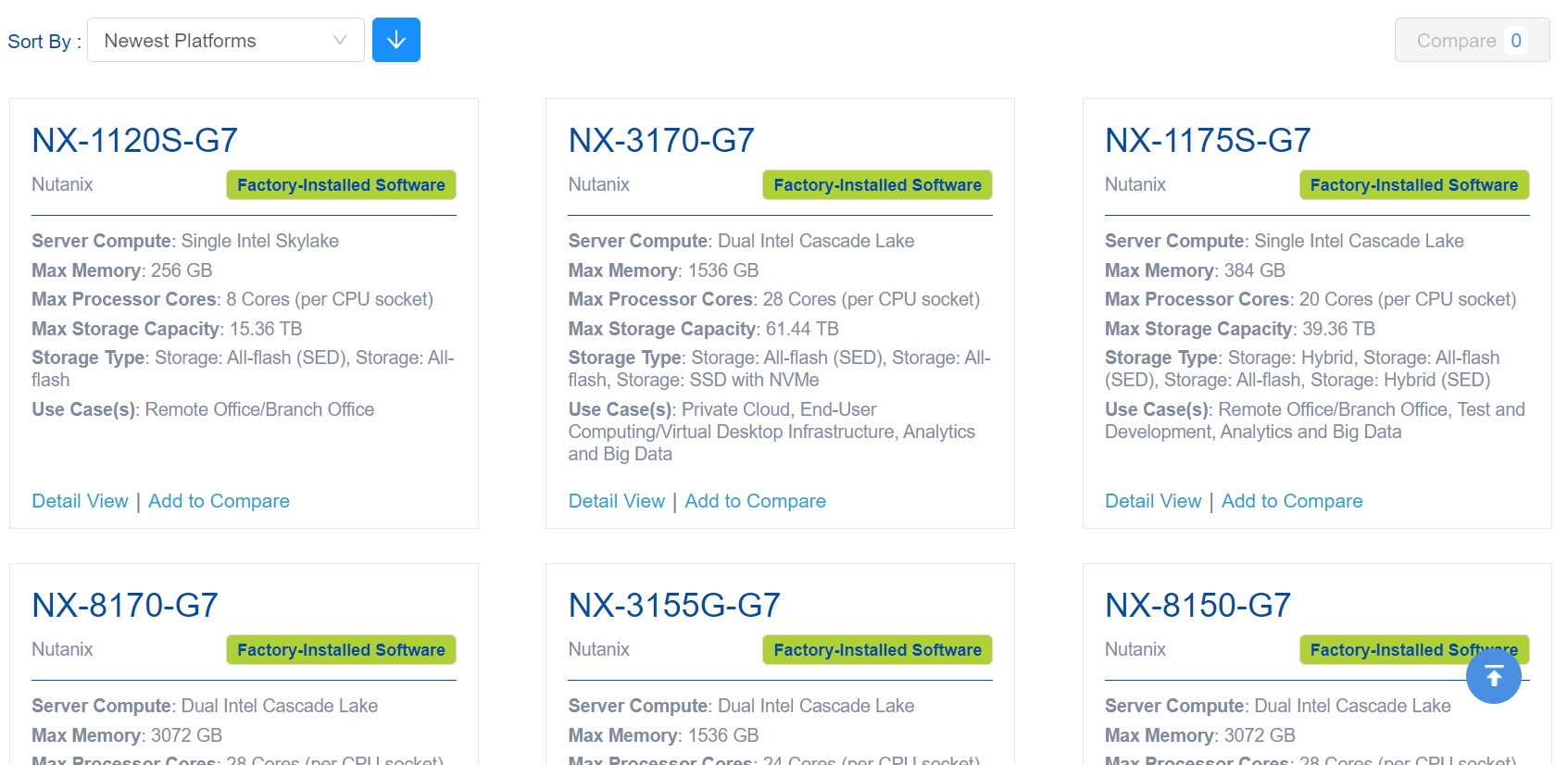Select 'Remote Office/Branch Office' in NX-1120S-G7 card
1568x765 pixels.
click(x=260, y=409)
